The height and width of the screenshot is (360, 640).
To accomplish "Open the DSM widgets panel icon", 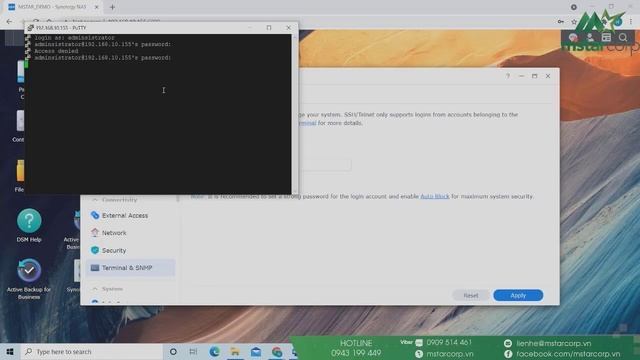I will coord(606,38).
